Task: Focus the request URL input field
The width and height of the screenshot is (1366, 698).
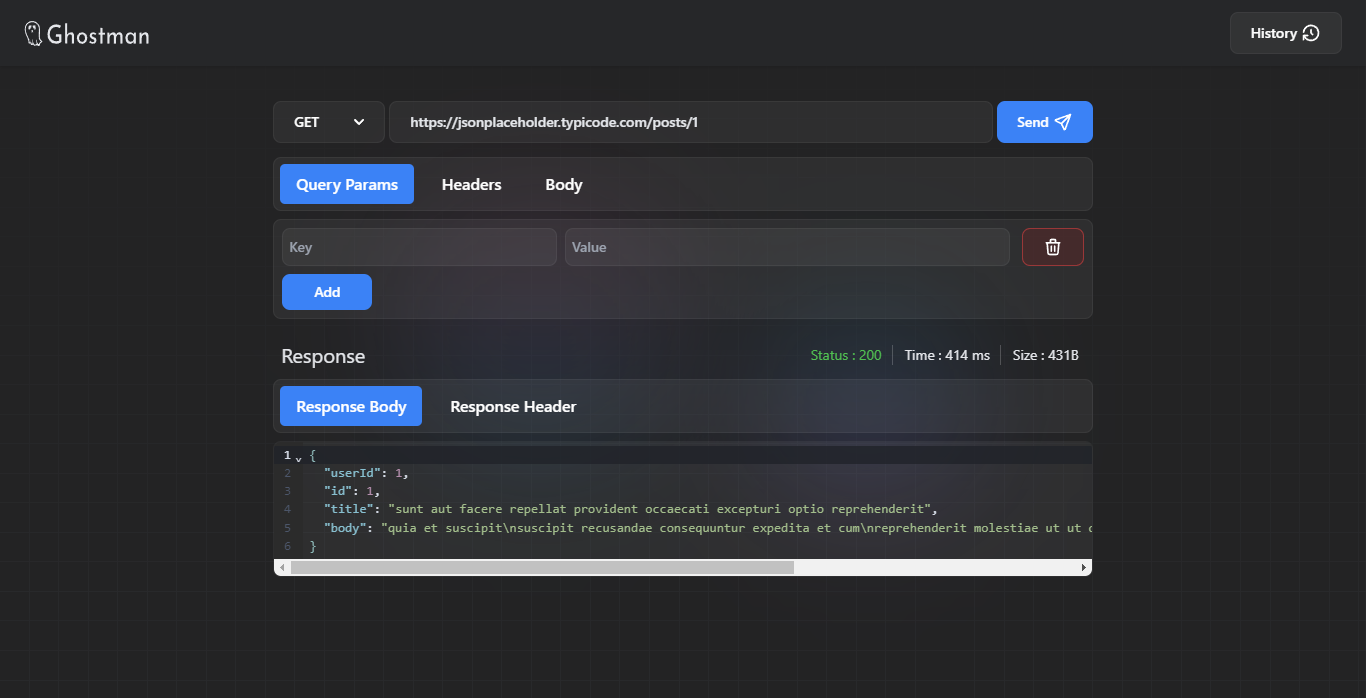Action: 691,122
